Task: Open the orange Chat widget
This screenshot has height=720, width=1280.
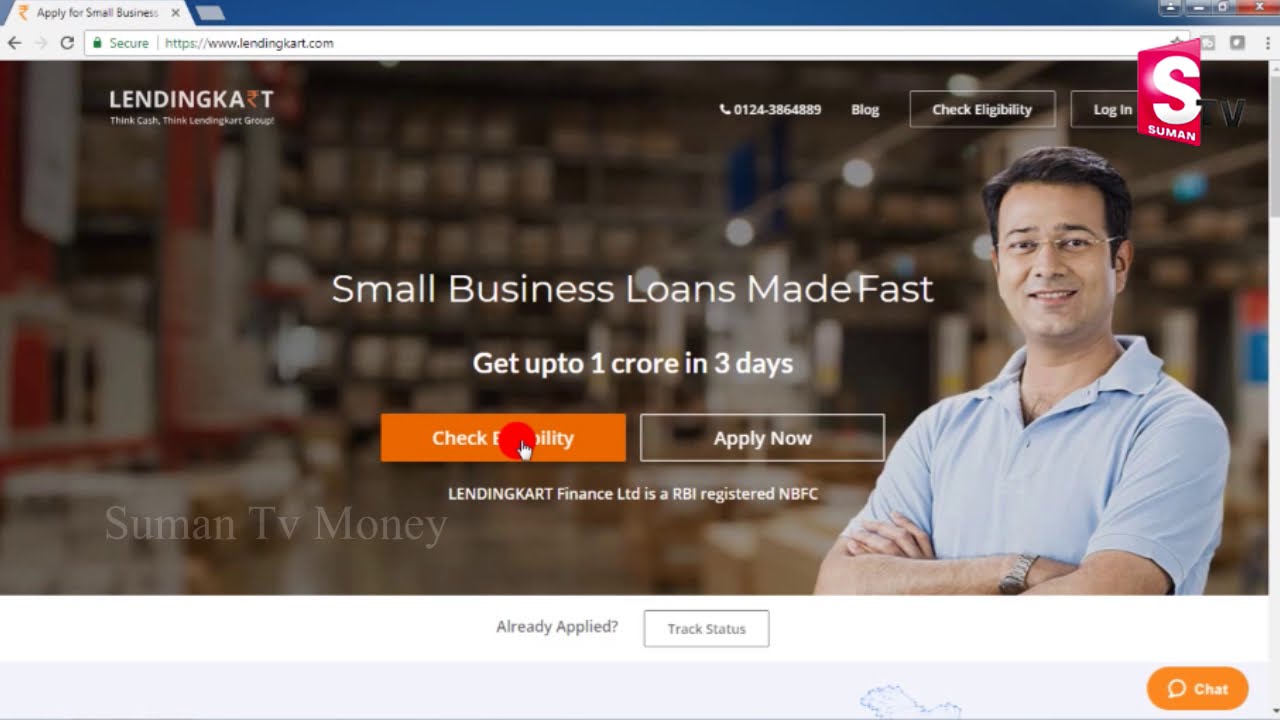Action: coord(1197,688)
